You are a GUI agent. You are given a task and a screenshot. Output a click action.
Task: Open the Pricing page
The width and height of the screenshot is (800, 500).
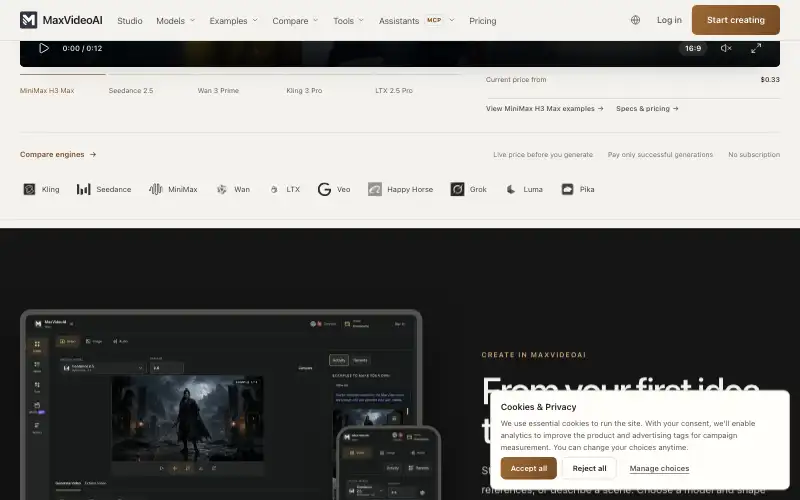(483, 20)
